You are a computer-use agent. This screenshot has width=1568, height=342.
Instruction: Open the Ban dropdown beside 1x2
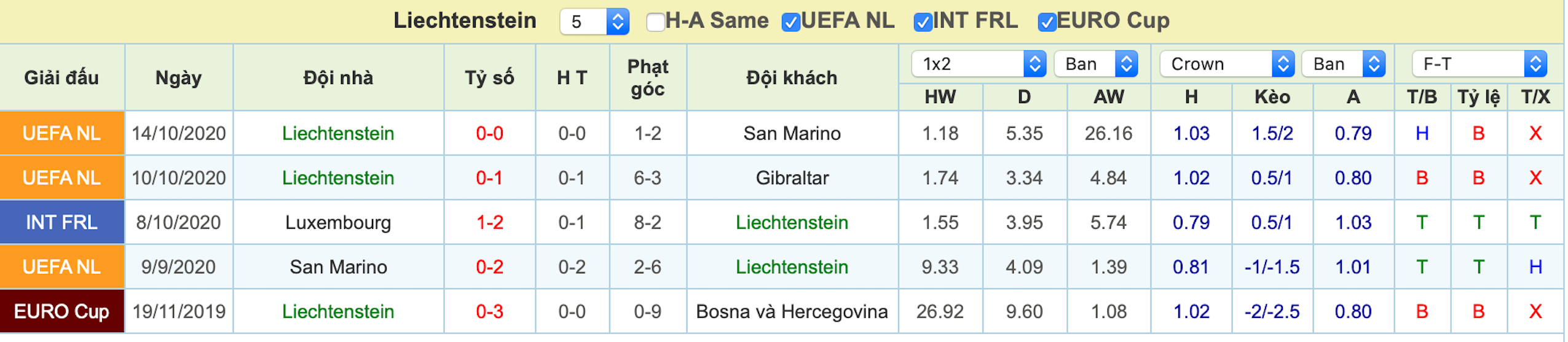[1096, 64]
